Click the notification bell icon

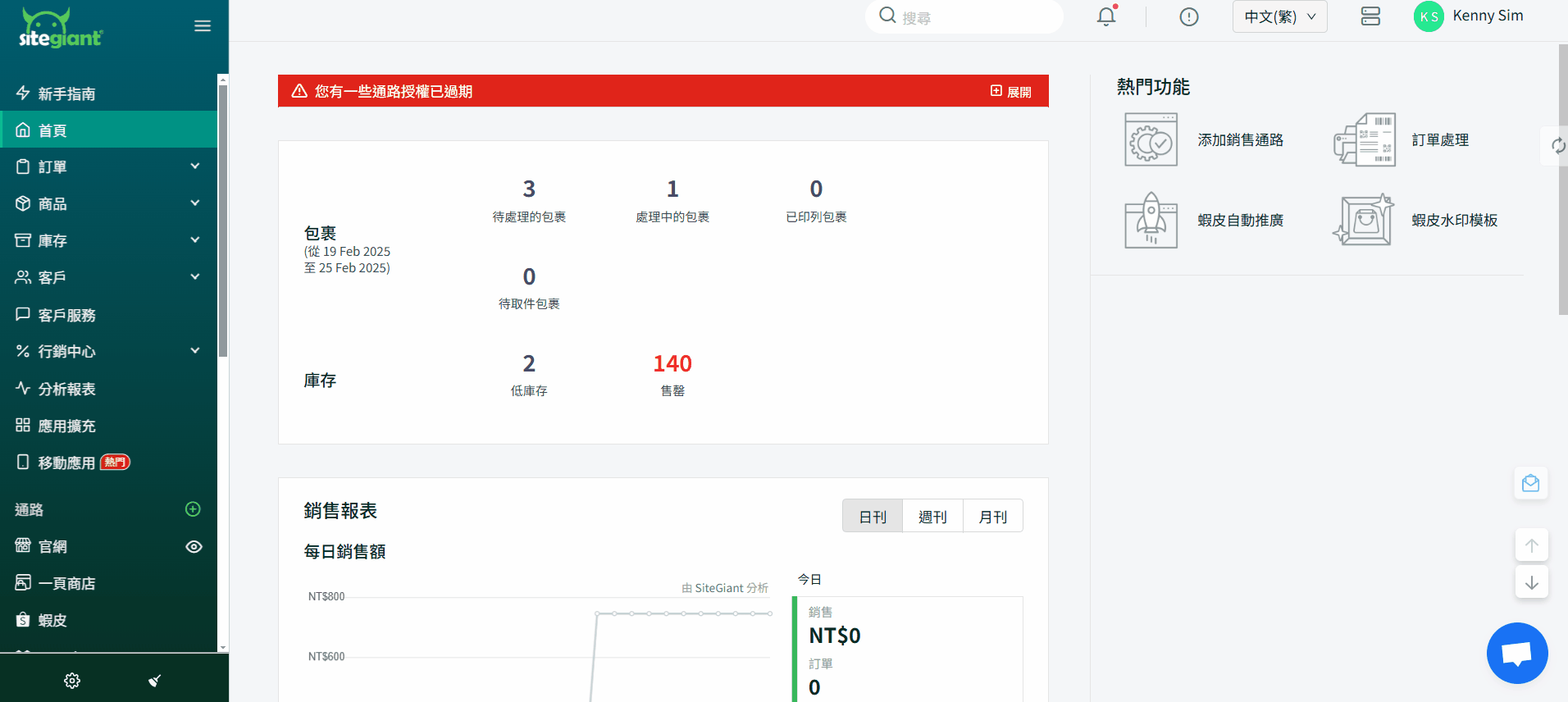tap(1106, 16)
